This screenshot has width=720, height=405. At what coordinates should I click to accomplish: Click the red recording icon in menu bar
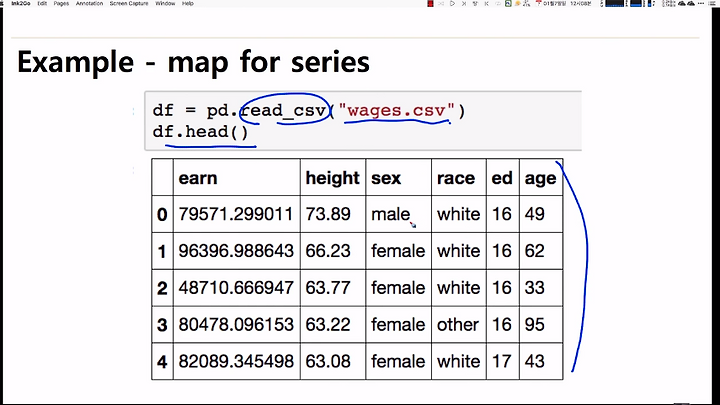coord(430,3)
